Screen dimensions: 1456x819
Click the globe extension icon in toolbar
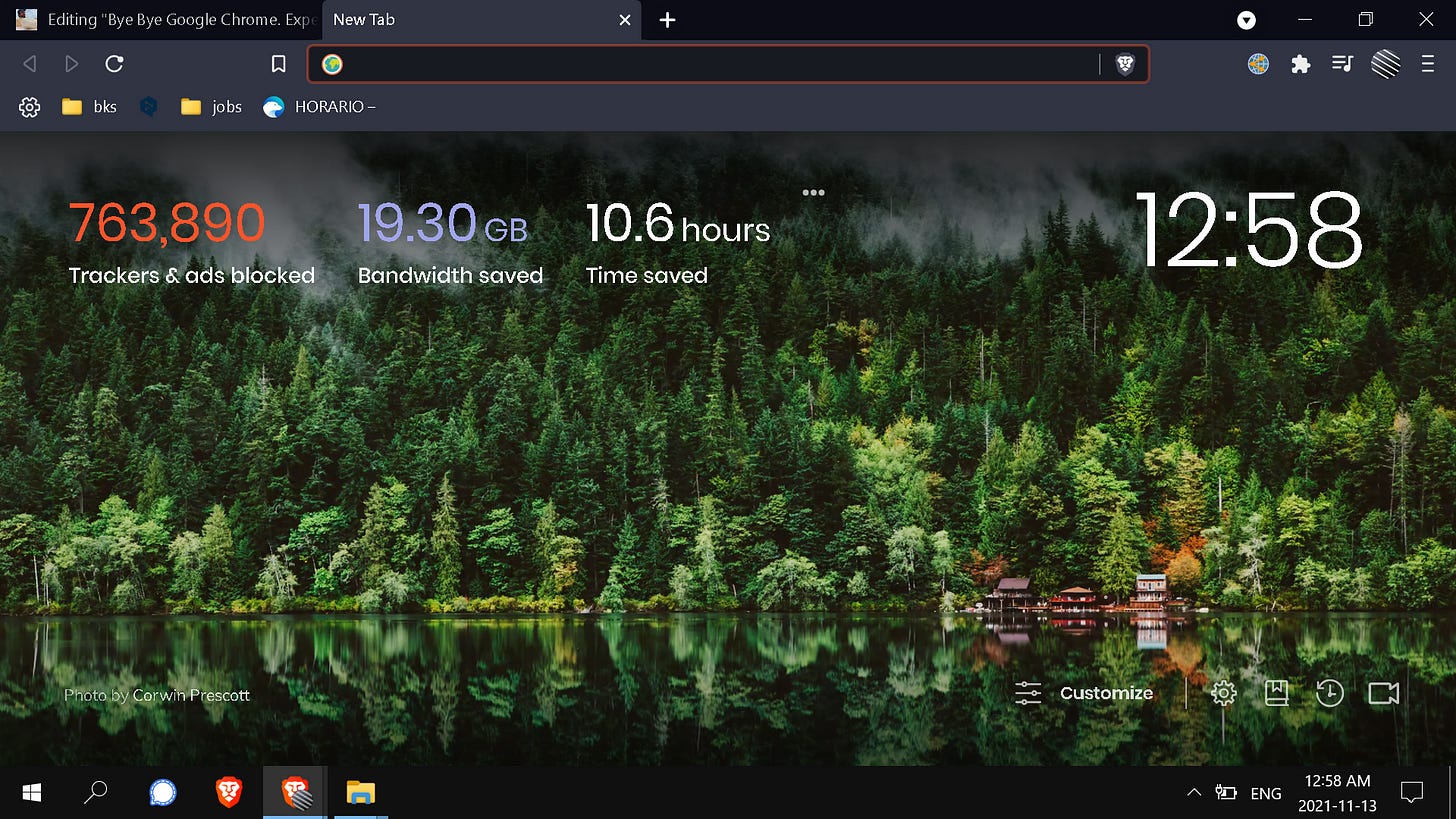click(x=1258, y=64)
